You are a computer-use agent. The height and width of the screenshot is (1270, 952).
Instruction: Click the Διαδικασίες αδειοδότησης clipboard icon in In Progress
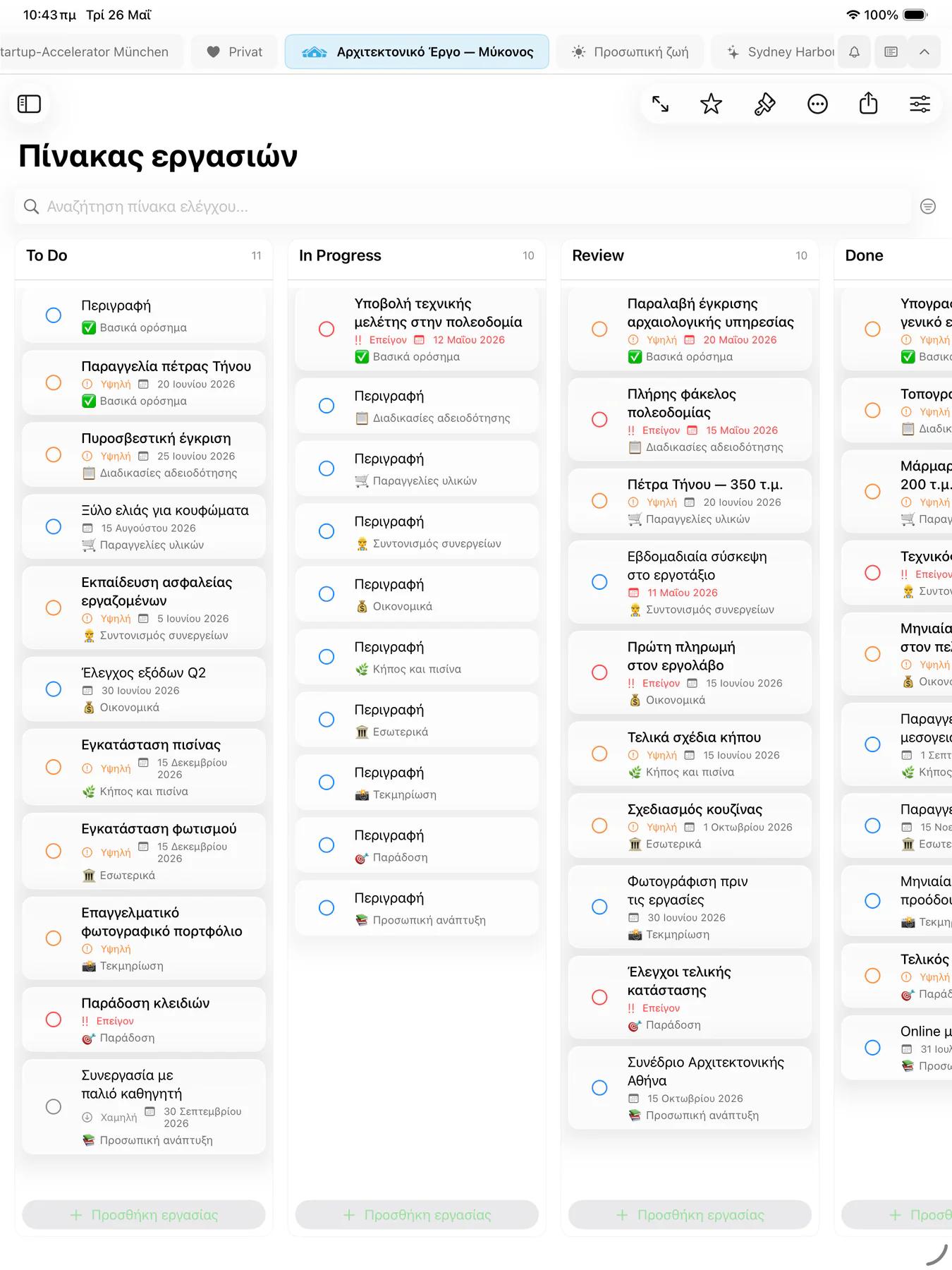click(362, 418)
